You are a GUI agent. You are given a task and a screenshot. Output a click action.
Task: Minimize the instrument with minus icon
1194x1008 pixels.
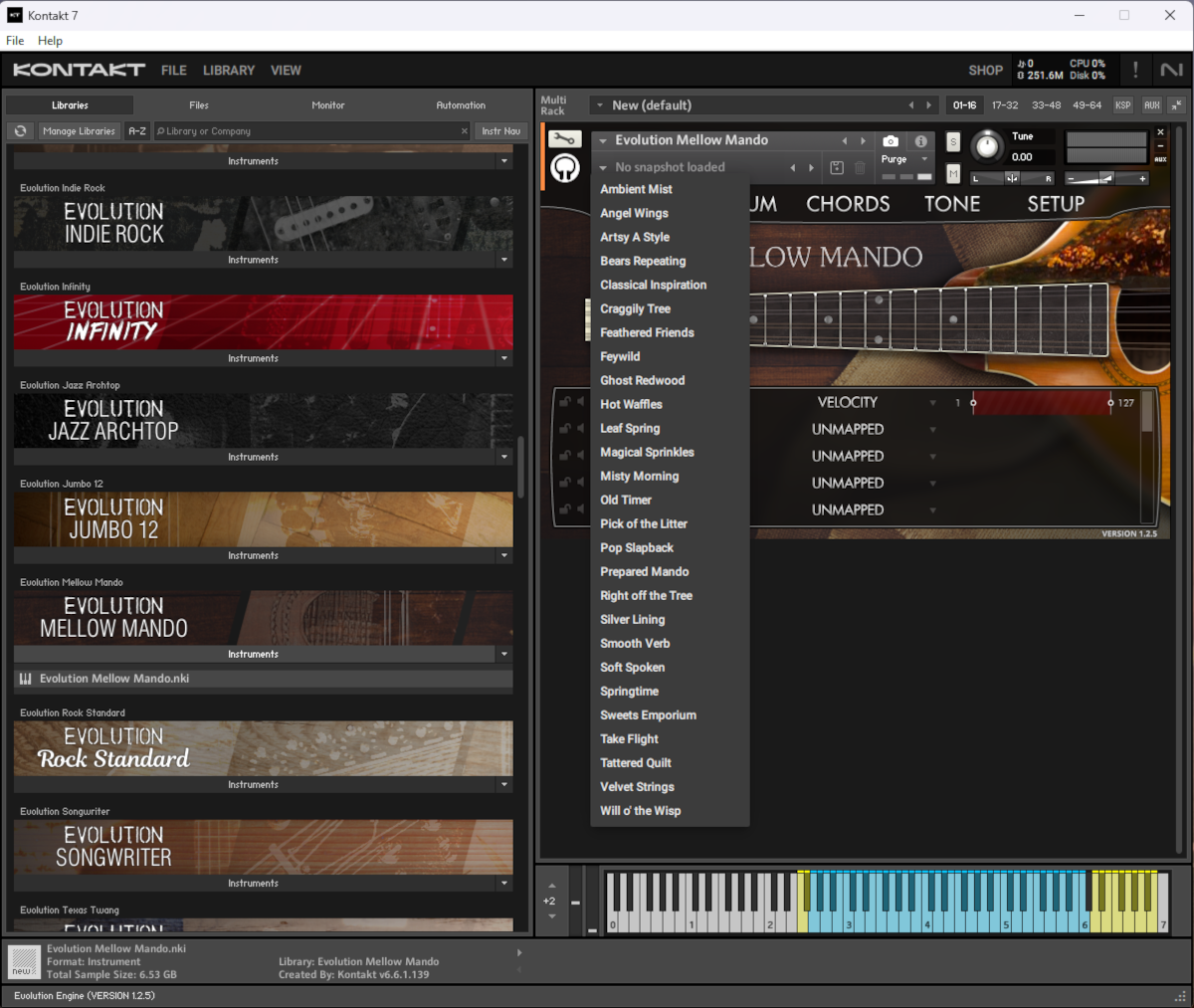(x=1160, y=146)
